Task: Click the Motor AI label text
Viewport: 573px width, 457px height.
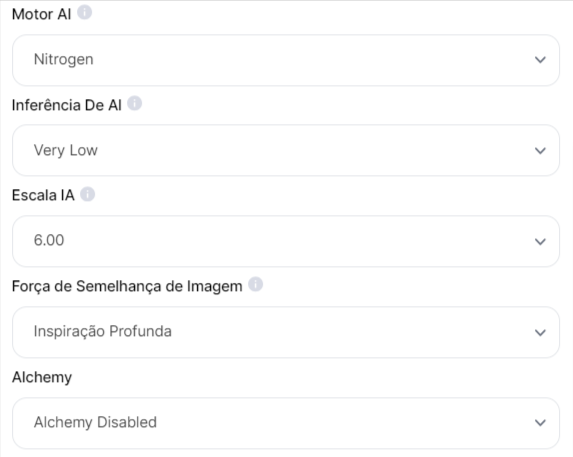Action: (41, 15)
